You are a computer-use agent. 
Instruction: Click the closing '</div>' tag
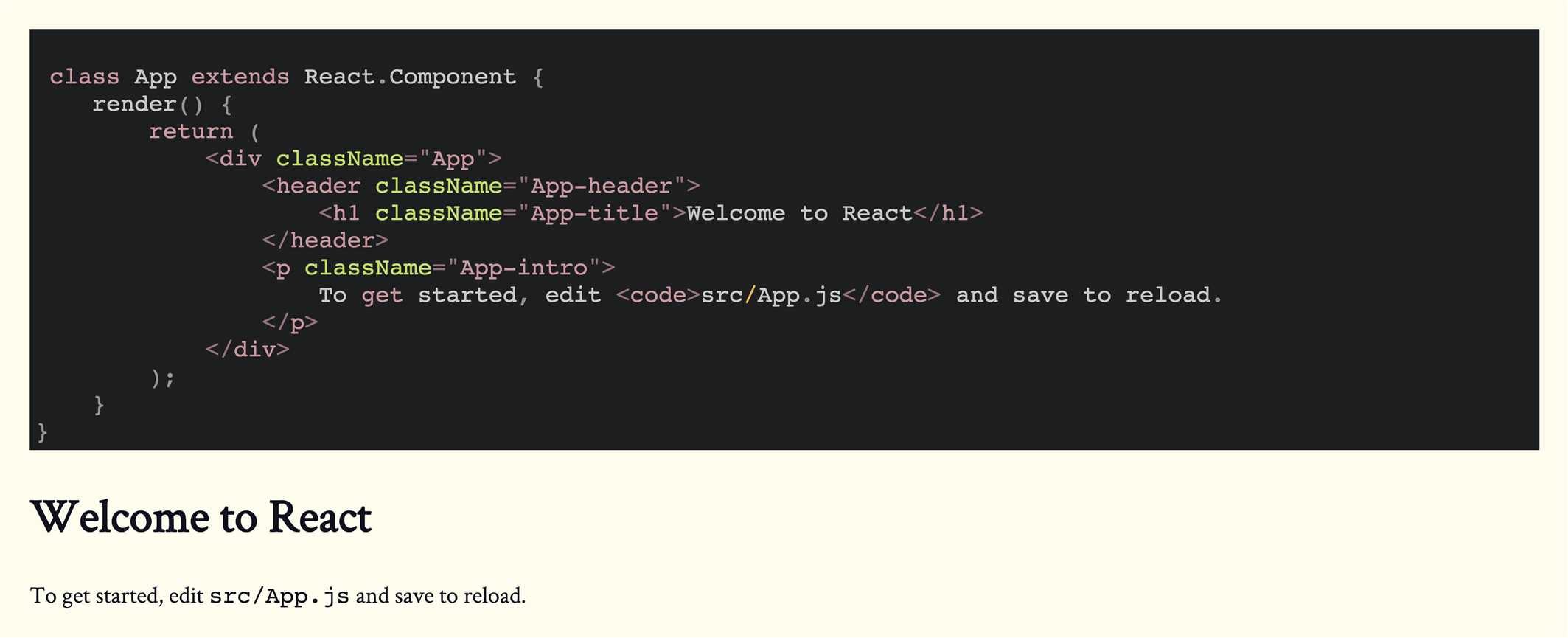[x=248, y=350]
